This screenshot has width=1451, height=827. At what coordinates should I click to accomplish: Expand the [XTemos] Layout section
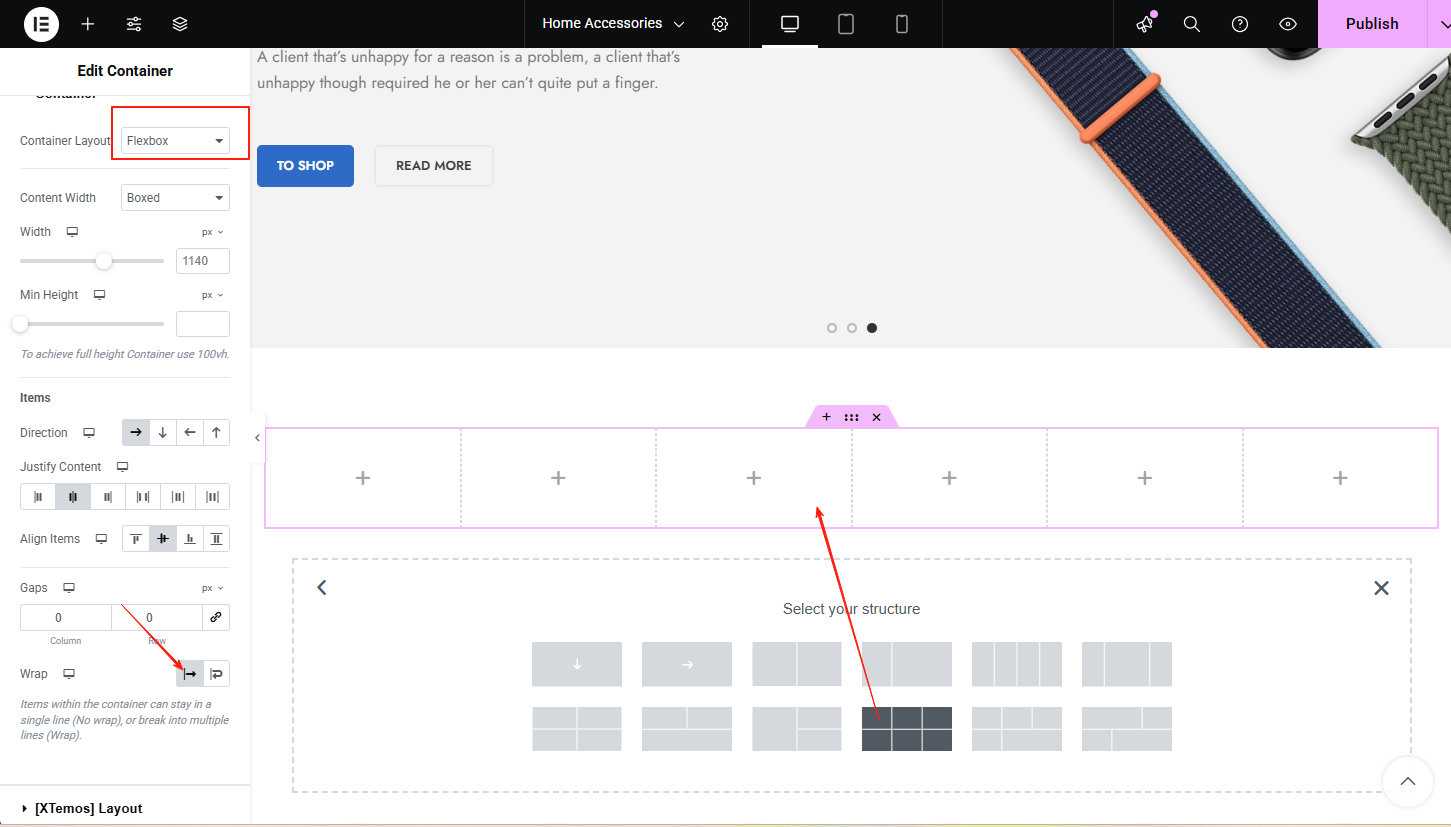[88, 808]
